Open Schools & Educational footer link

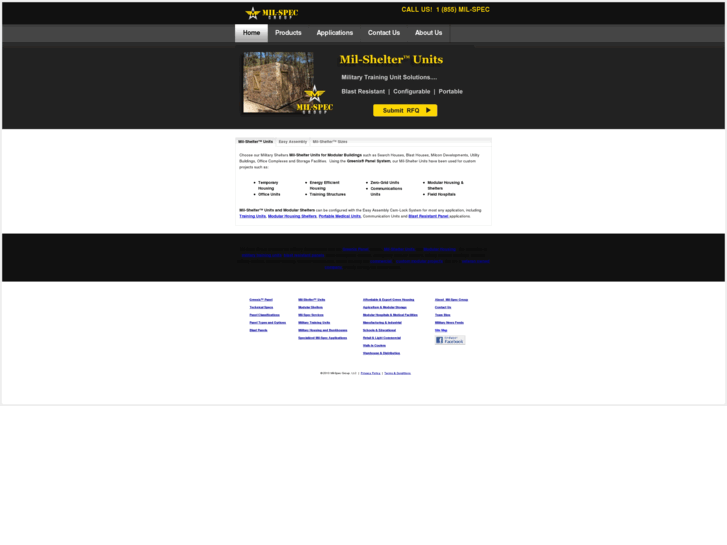(379, 330)
